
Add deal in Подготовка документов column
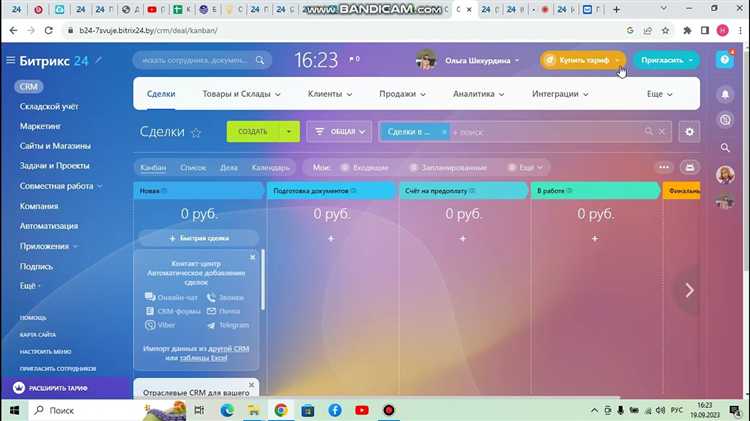point(331,238)
